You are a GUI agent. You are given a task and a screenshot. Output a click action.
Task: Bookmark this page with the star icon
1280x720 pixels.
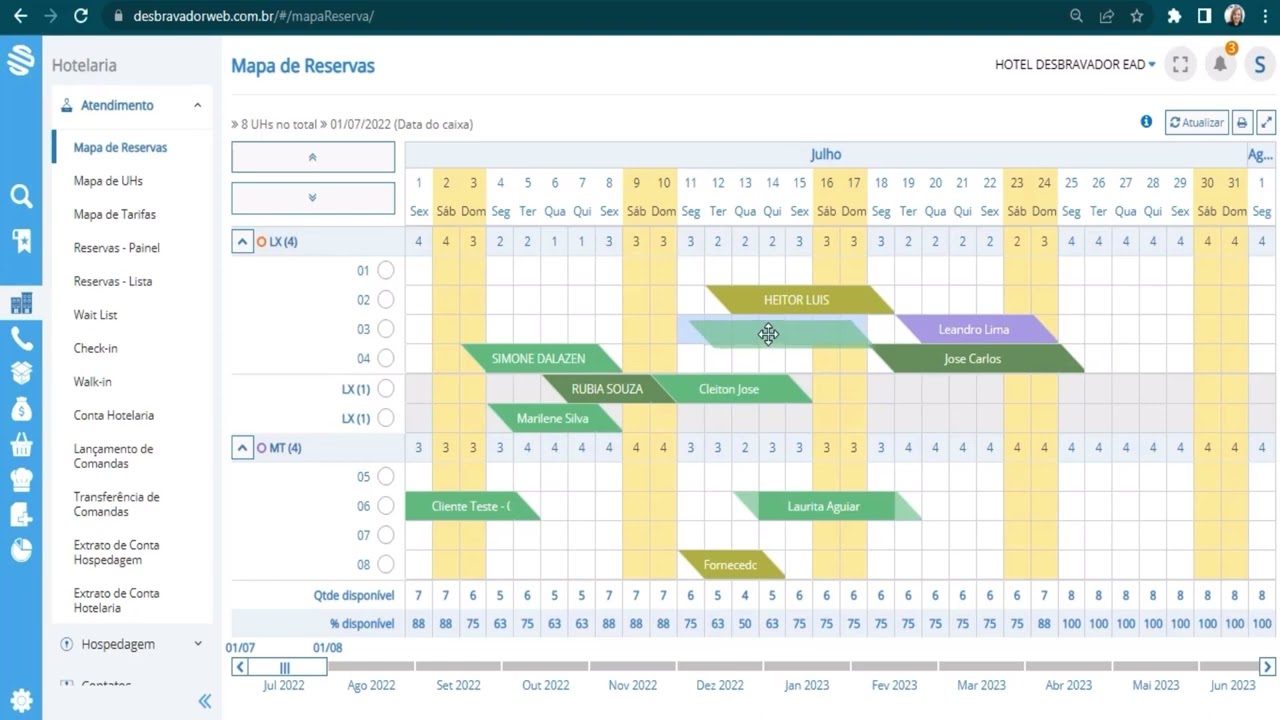pyautogui.click(x=1136, y=16)
